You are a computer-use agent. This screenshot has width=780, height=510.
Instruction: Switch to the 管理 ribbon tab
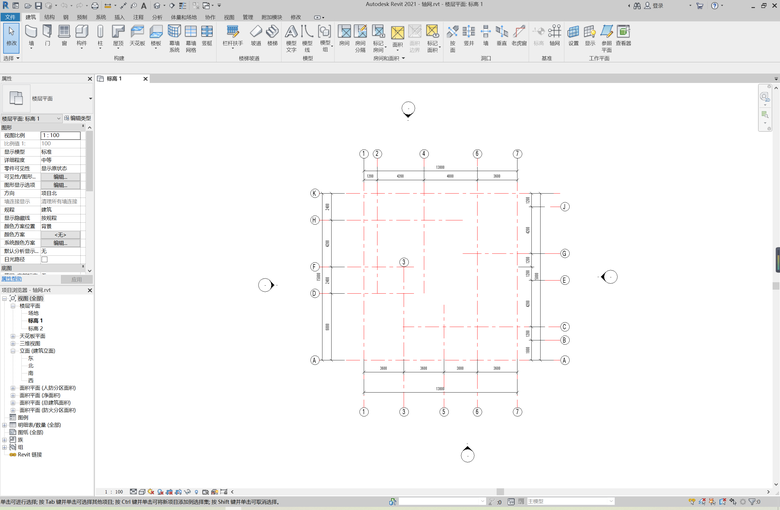point(247,17)
